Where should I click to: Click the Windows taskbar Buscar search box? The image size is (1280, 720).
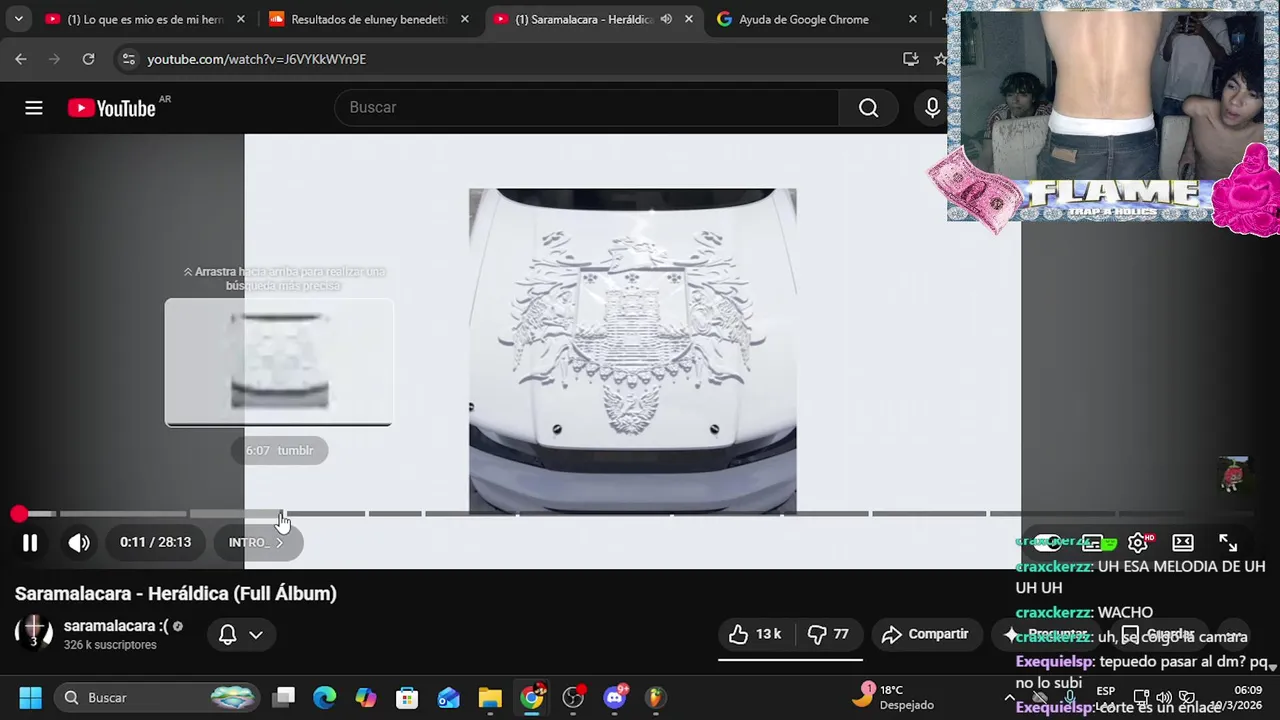(155, 698)
